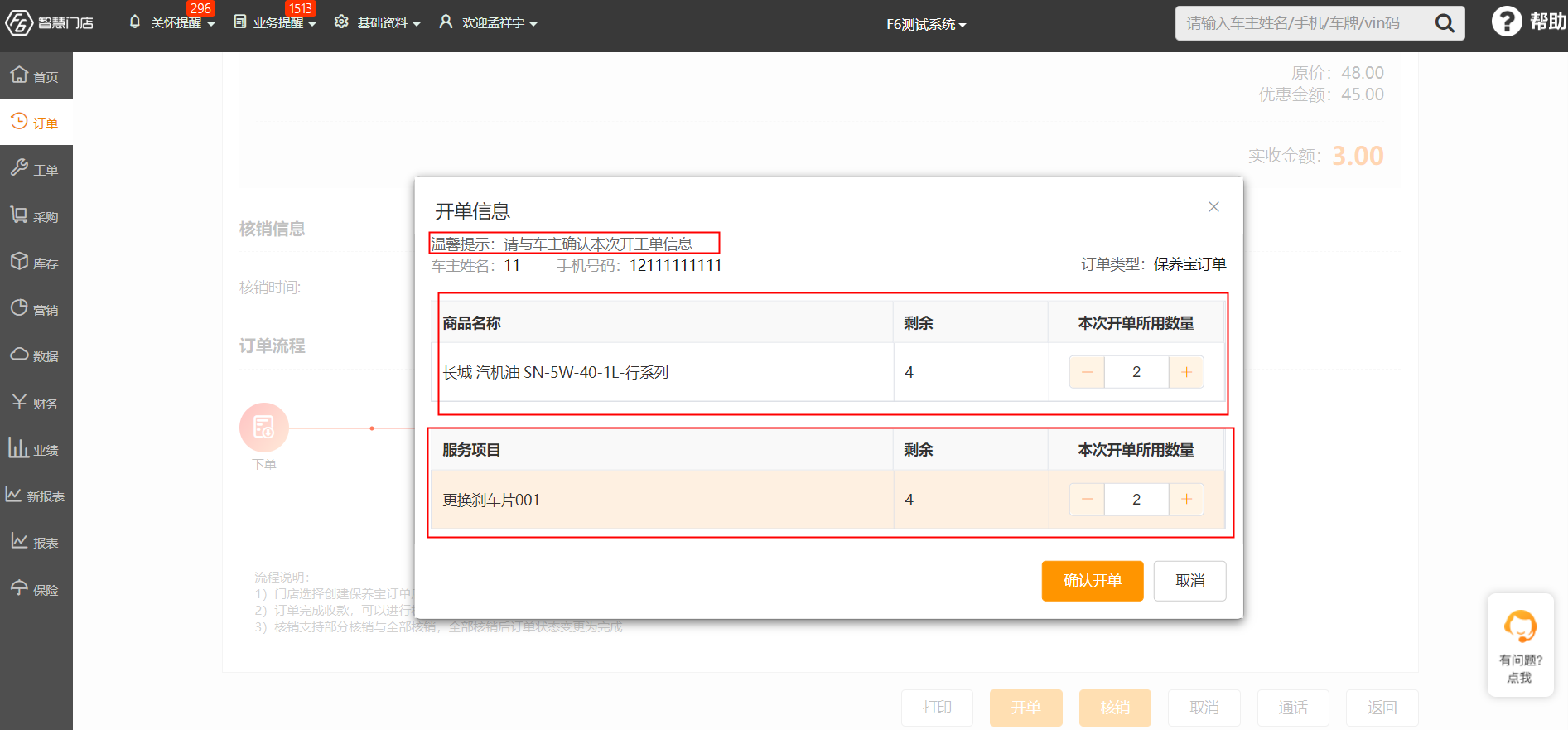Image resolution: width=1568 pixels, height=730 pixels.
Task: Expand the 欢迎孟祥宇 user menu
Action: pos(533,24)
